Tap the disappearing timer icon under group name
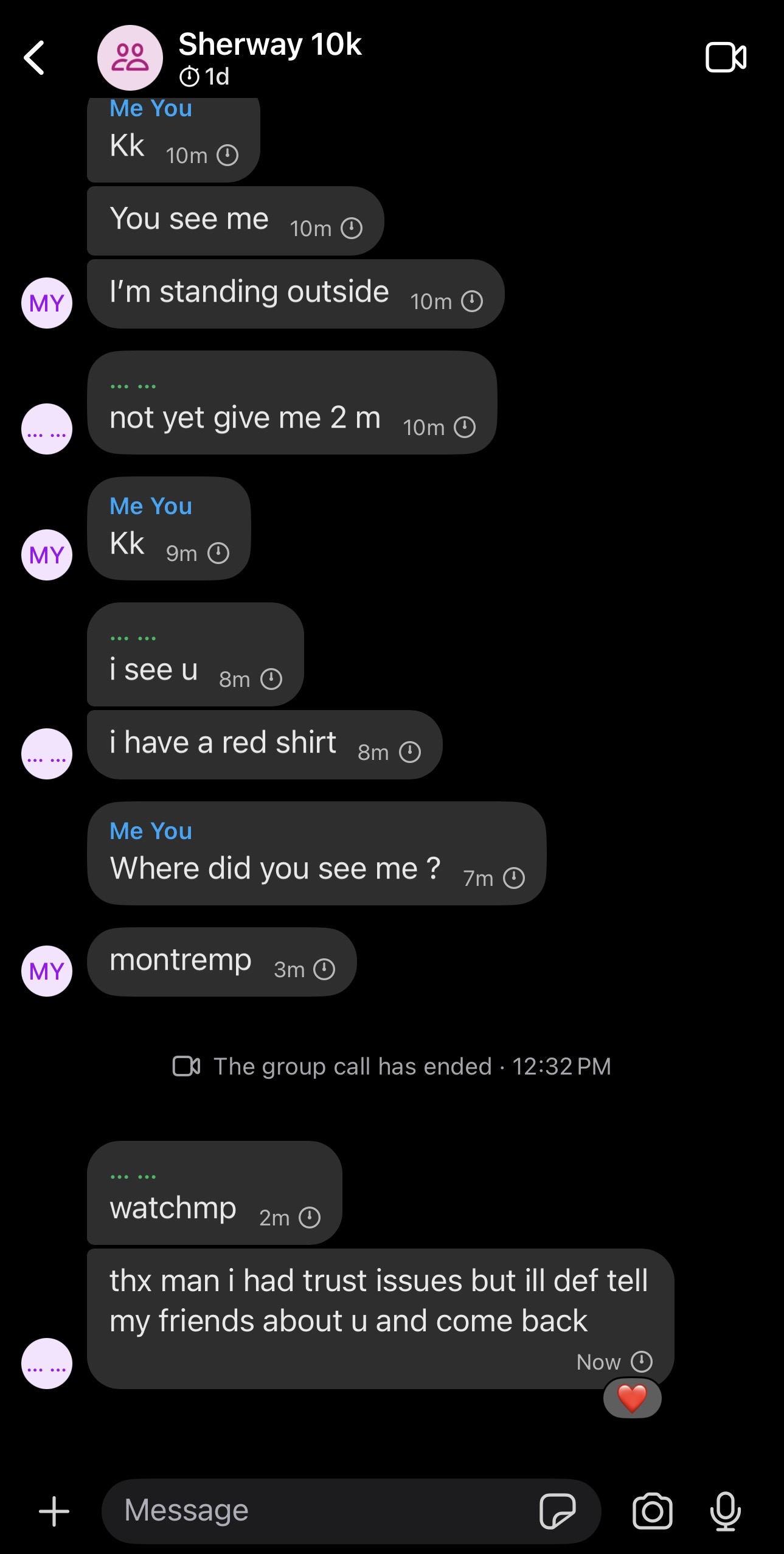Screen dimensions: 784x1554 189,77
